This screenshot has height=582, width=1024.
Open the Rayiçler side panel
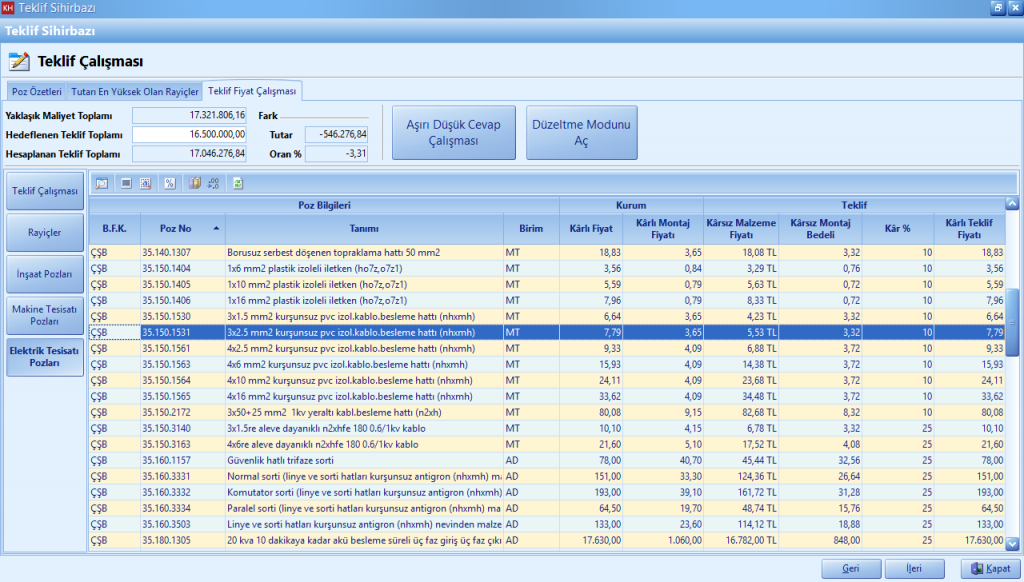click(43, 232)
